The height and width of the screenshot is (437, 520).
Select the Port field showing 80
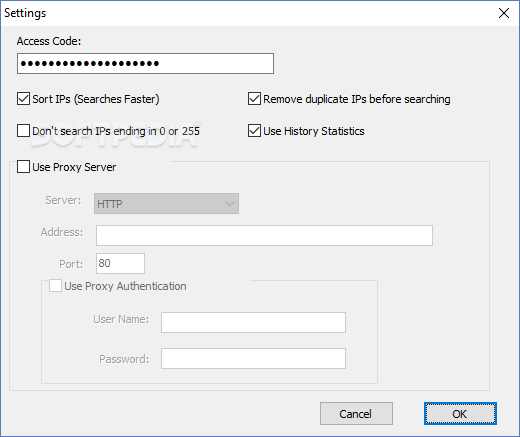point(120,264)
